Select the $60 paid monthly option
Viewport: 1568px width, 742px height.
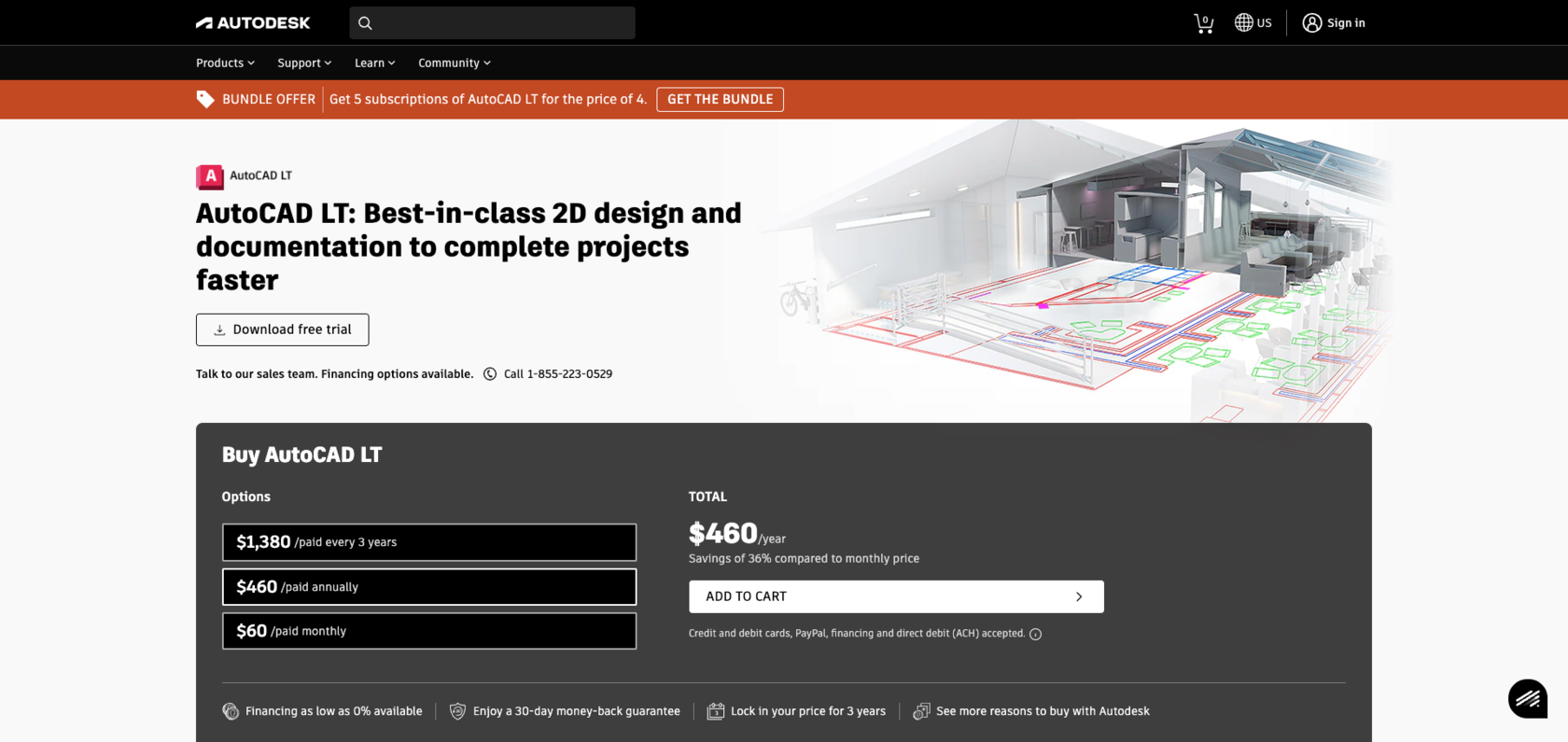(429, 631)
